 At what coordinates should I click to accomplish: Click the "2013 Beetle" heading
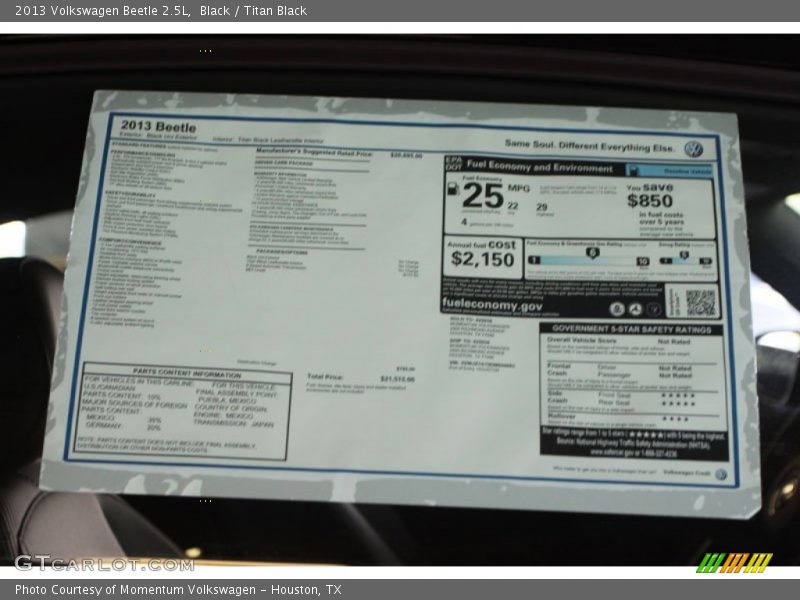pos(158,126)
